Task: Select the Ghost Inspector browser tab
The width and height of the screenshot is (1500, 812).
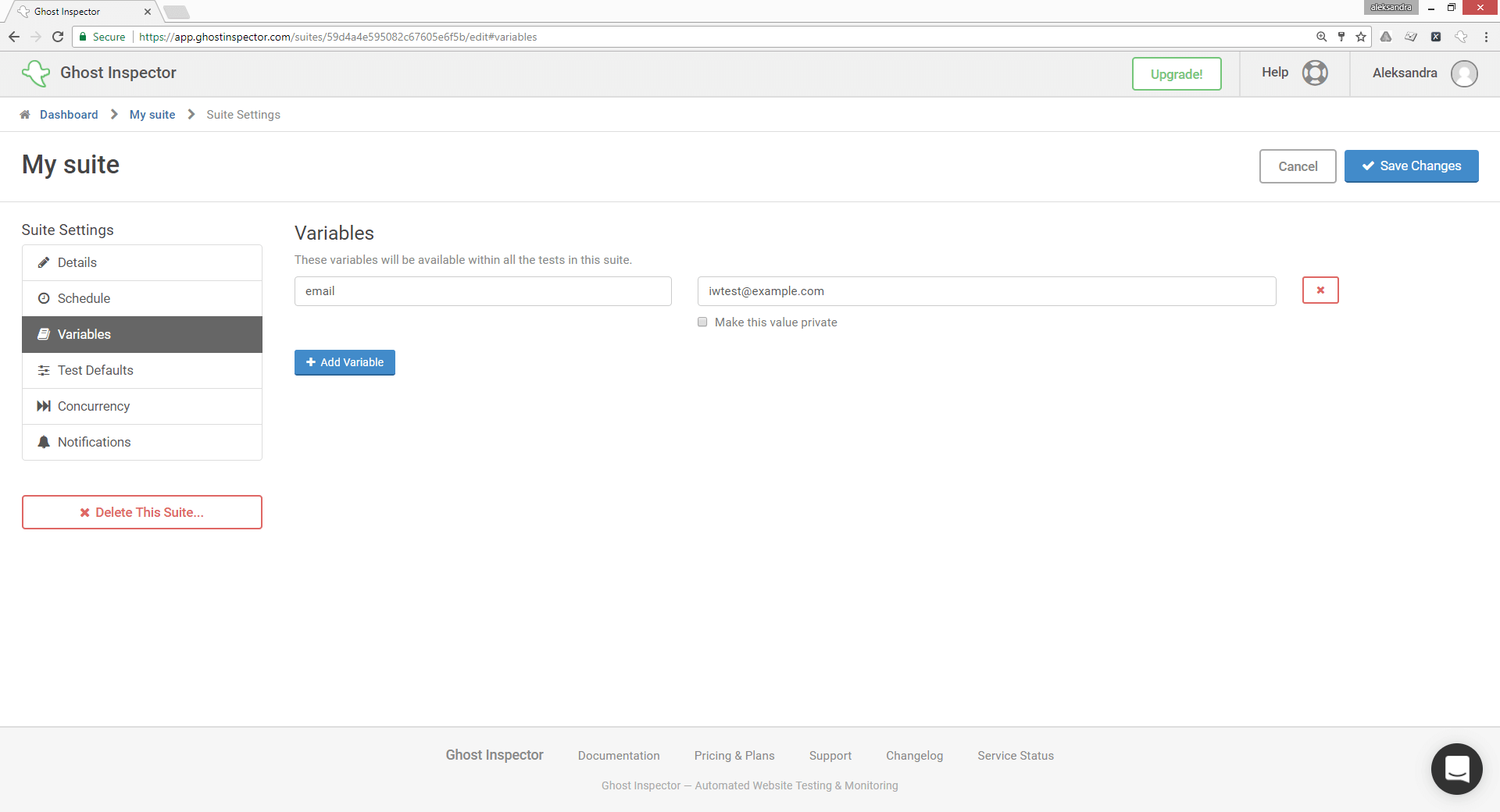Action: pos(82,12)
